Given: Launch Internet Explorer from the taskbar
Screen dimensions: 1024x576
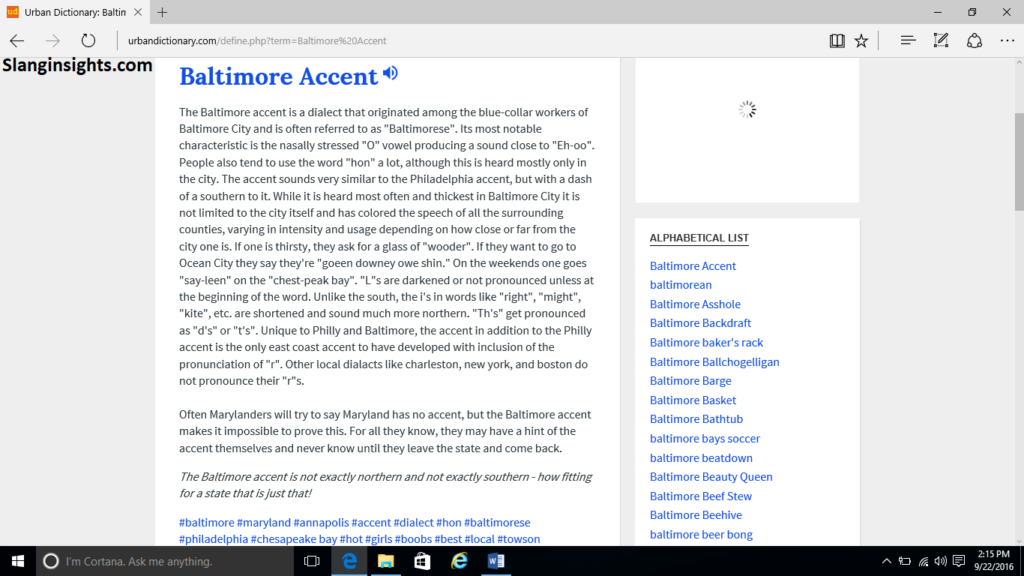Looking at the screenshot, I should pos(459,561).
